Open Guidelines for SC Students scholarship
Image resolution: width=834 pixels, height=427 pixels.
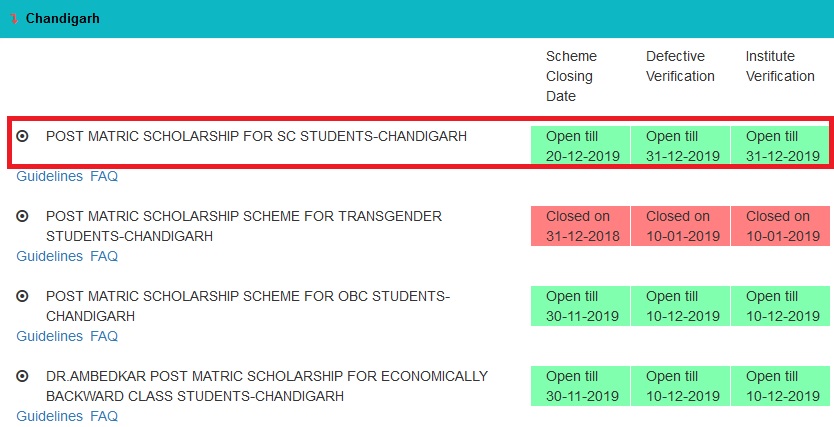pos(49,176)
